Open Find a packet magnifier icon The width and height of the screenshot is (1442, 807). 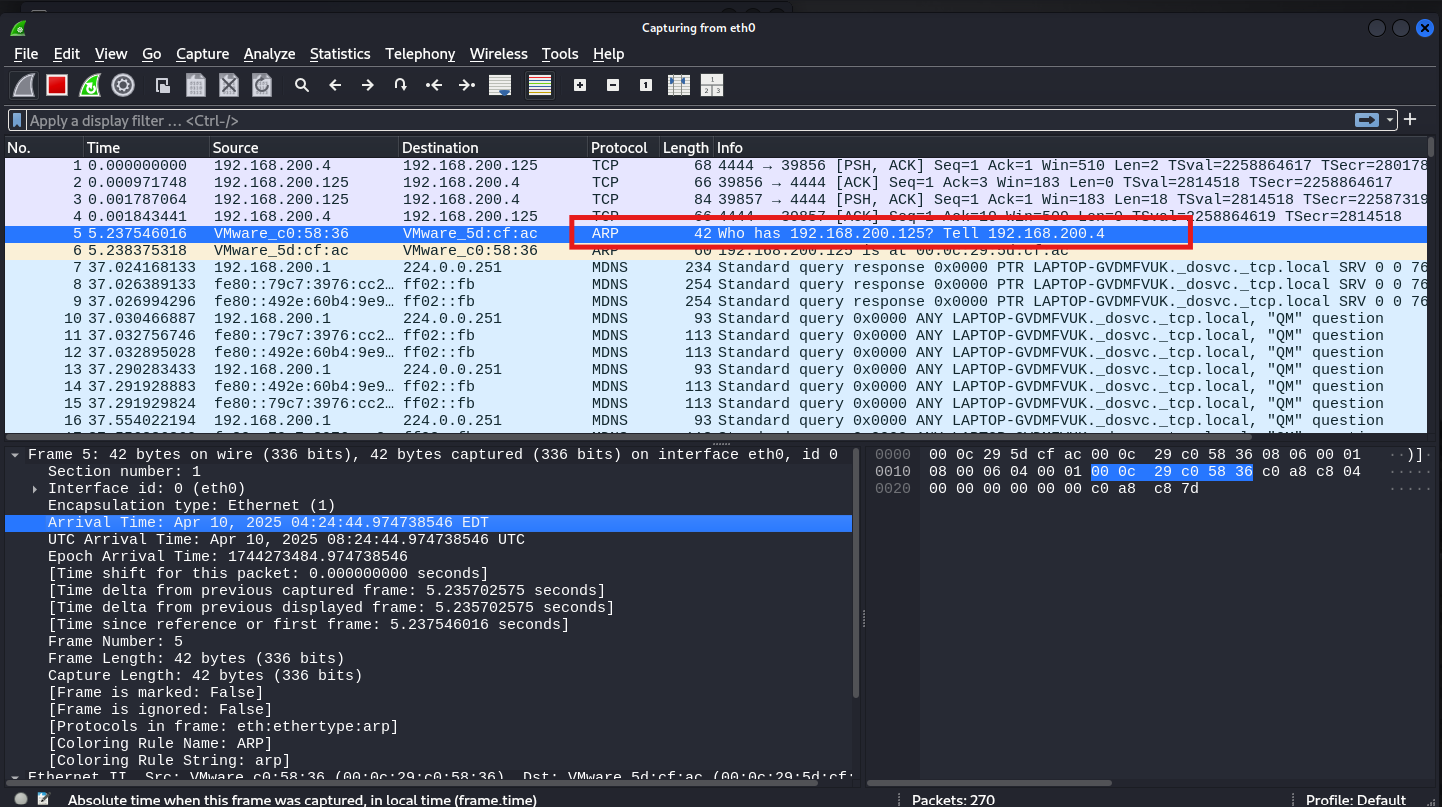(302, 85)
